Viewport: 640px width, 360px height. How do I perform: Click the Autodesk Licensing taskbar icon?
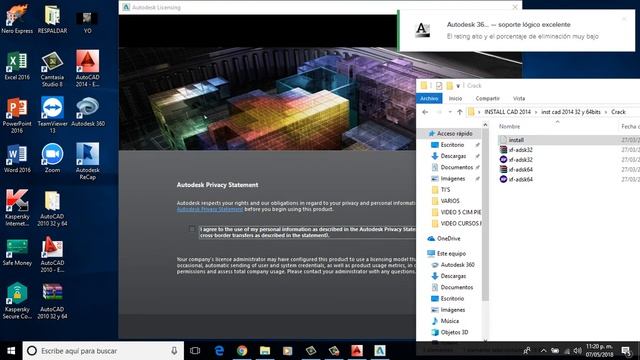pos(380,351)
